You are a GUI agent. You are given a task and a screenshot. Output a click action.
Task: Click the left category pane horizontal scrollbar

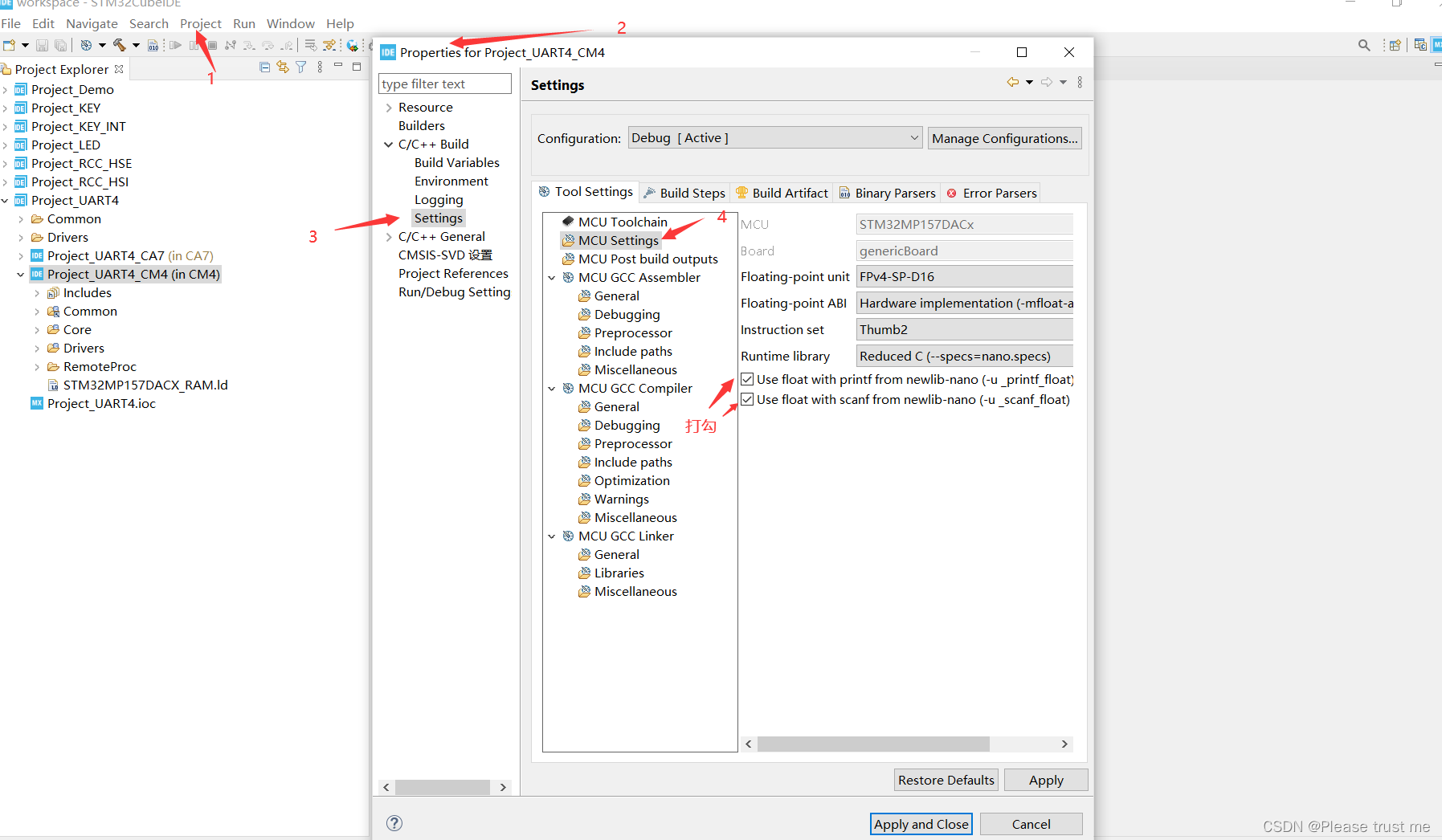[443, 787]
